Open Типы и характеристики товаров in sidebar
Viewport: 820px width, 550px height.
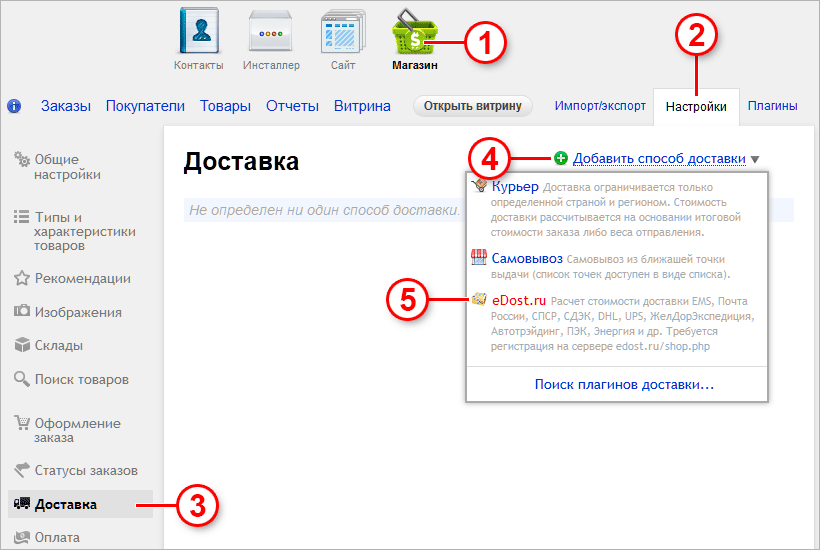pyautogui.click(x=85, y=231)
